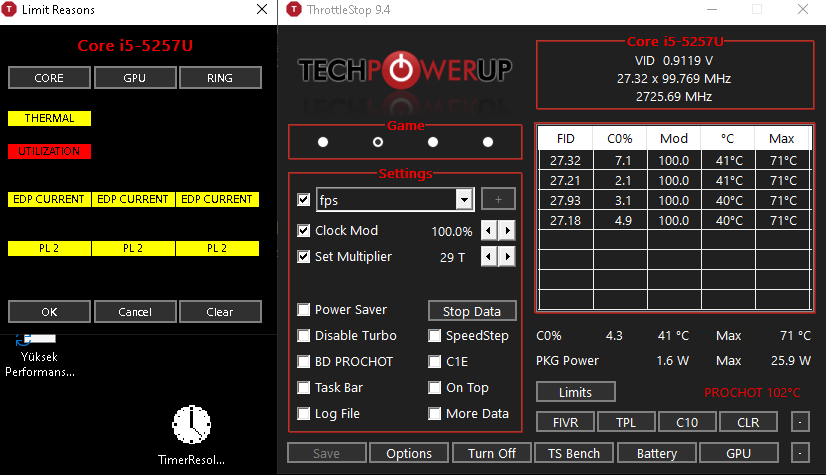The width and height of the screenshot is (826, 475).
Task: Click the 27.93 FID cell
Action: coord(566,201)
